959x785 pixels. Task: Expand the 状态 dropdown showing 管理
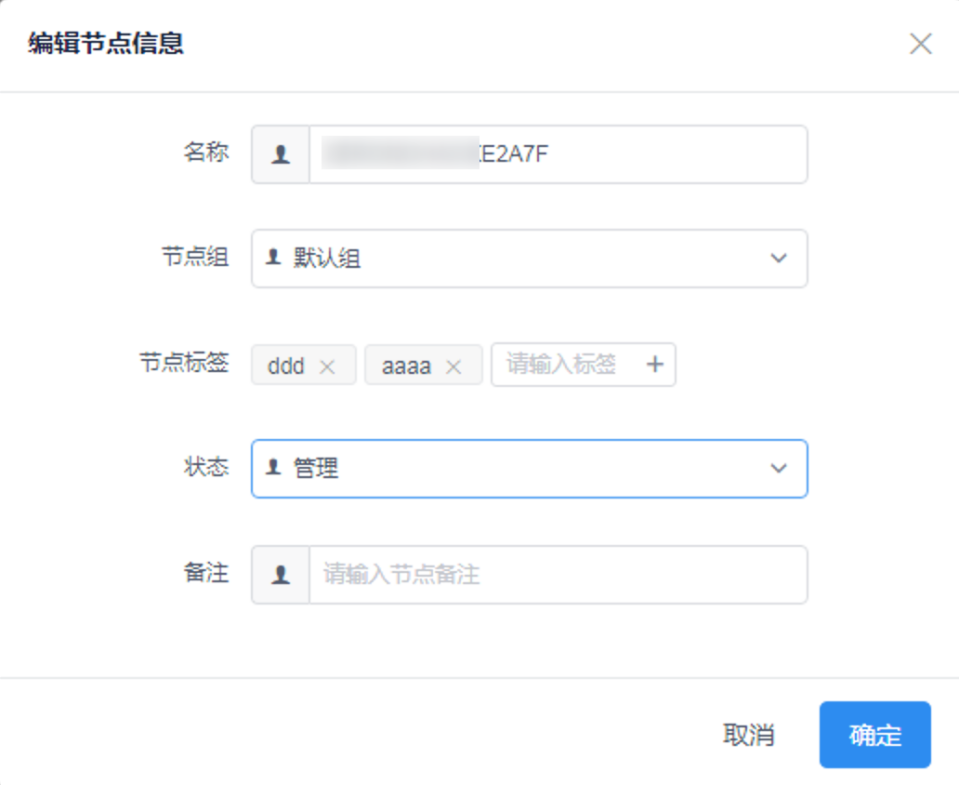530,469
